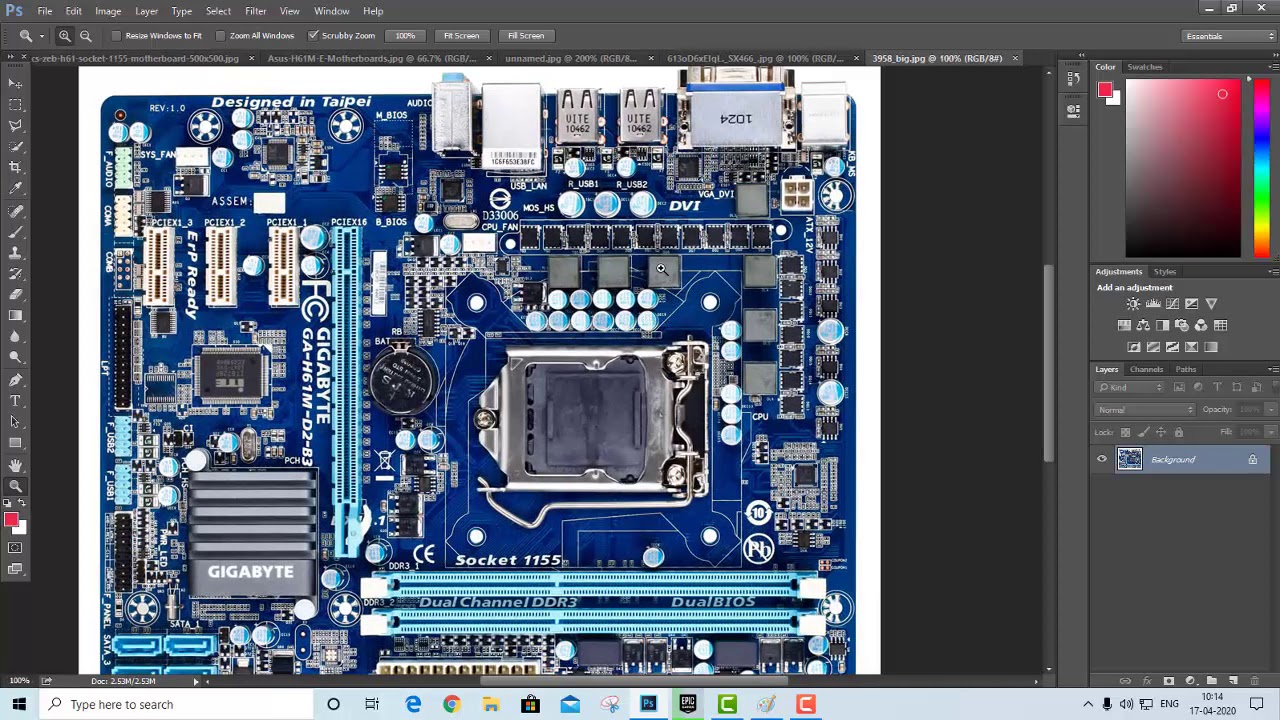This screenshot has width=1280, height=720.
Task: Open the Opacity slider dropdown arrow
Action: point(1271,410)
